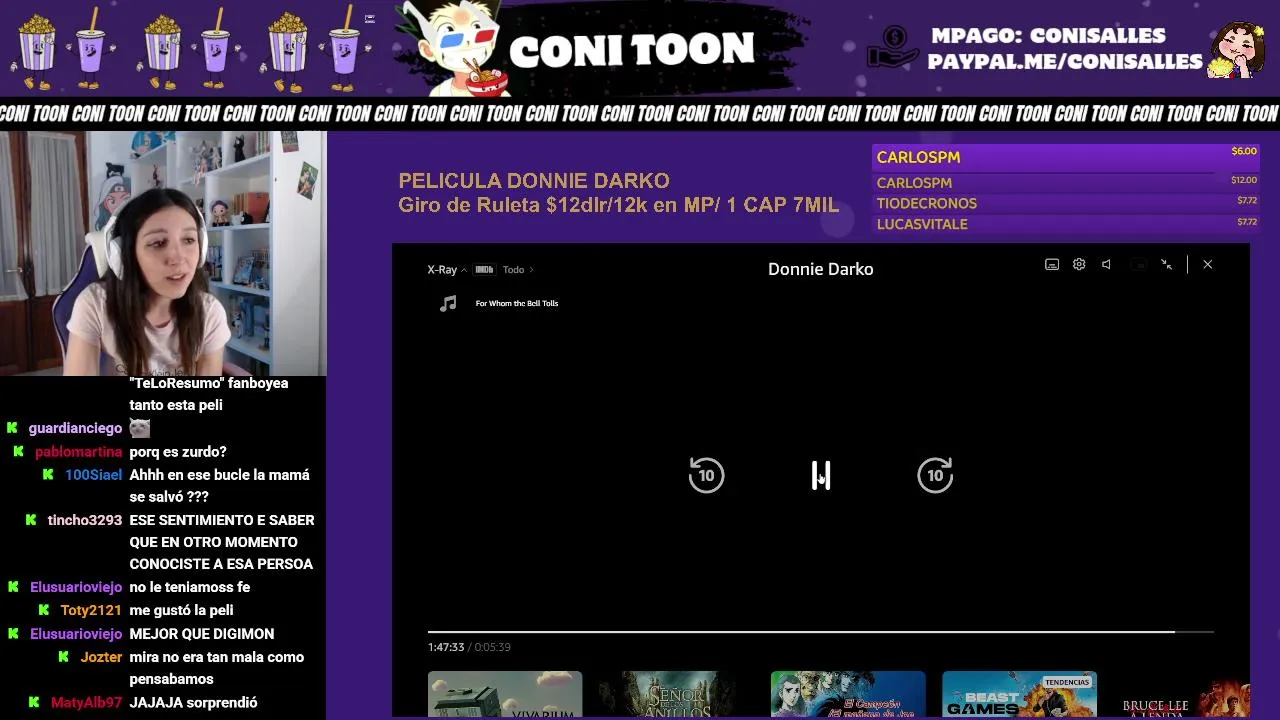
Task: Skip forward 10 seconds in the player
Action: coord(935,475)
